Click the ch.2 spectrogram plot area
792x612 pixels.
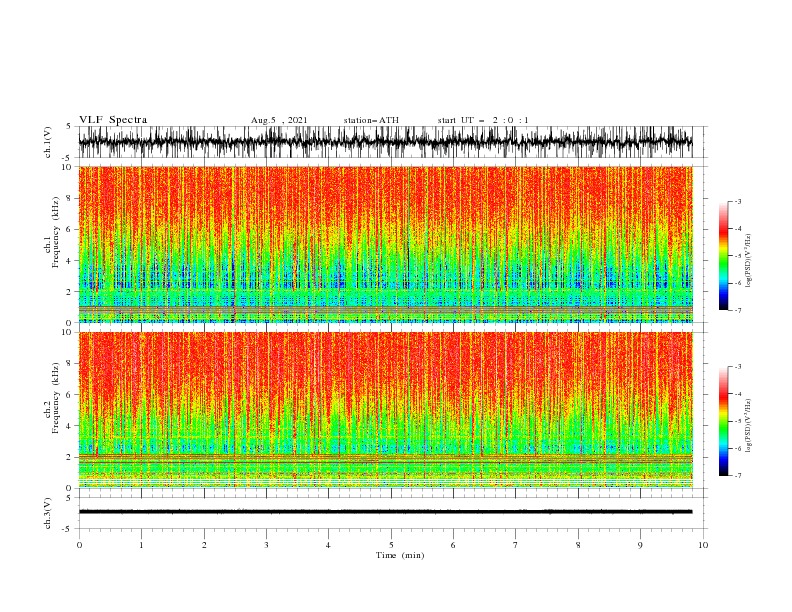coord(385,410)
